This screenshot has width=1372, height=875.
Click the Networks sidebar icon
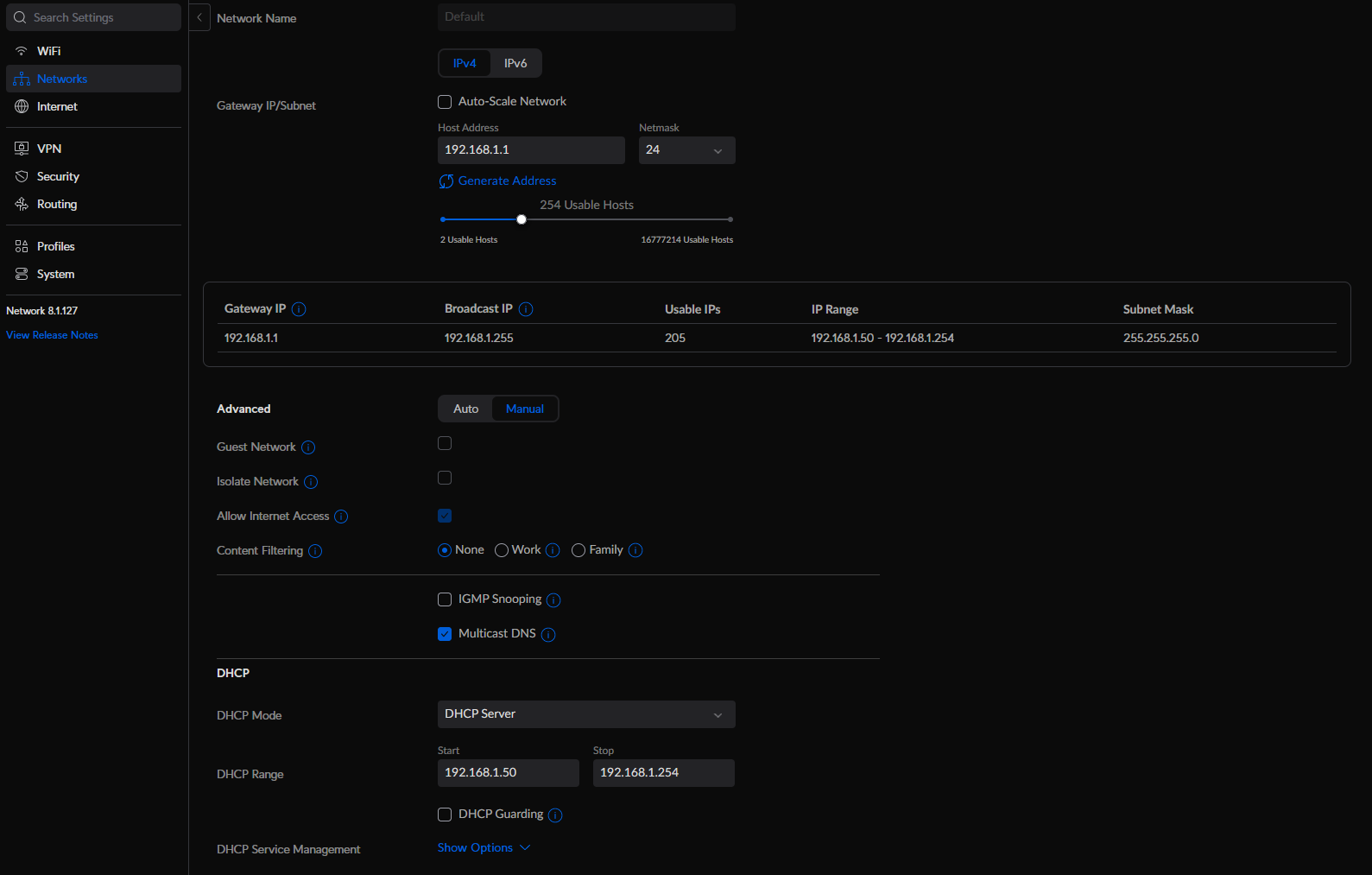(x=22, y=79)
